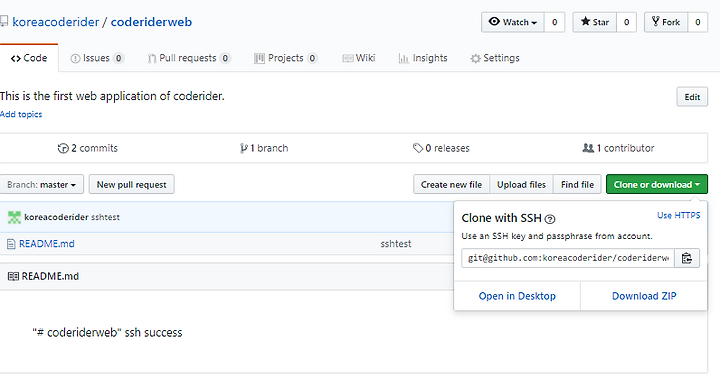Switch to the Issues tab

pos(97,58)
